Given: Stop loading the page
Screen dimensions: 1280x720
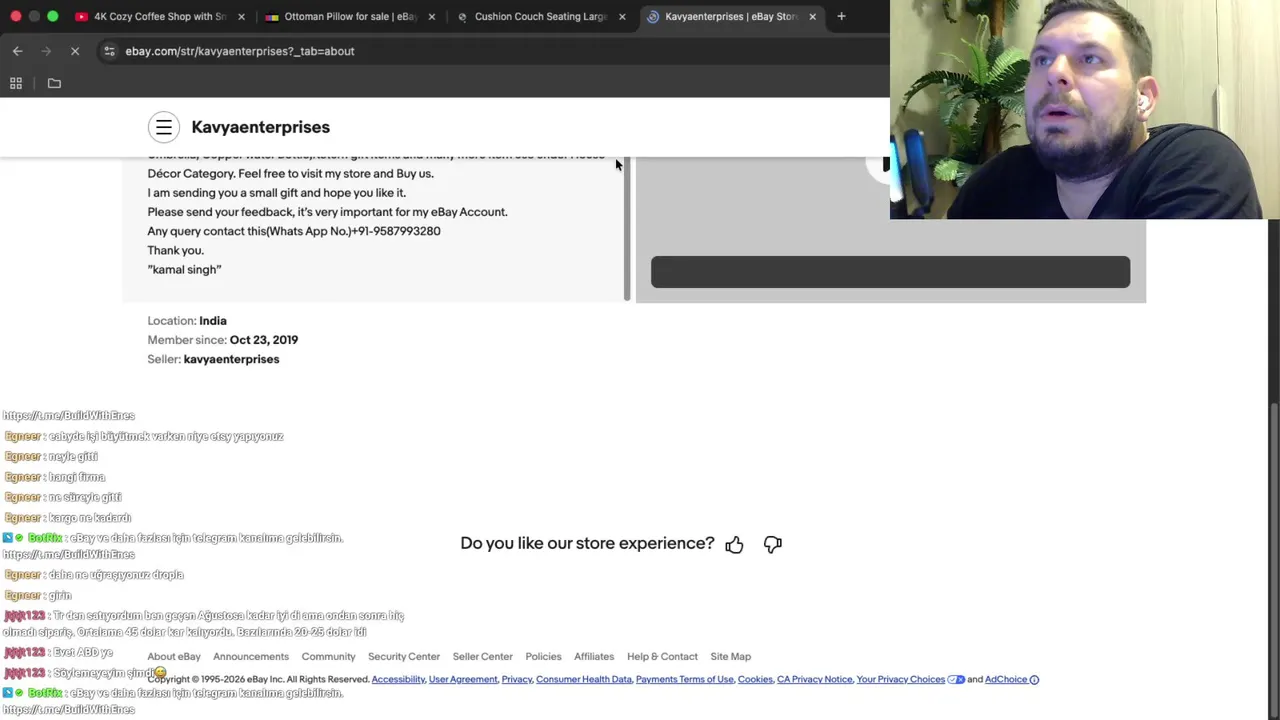Looking at the screenshot, I should [75, 51].
